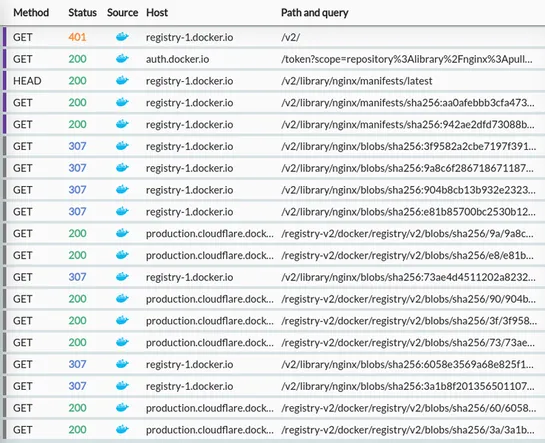
Task: Select cloudflare path ending sha256/e8/e81b
Action: coord(407,255)
